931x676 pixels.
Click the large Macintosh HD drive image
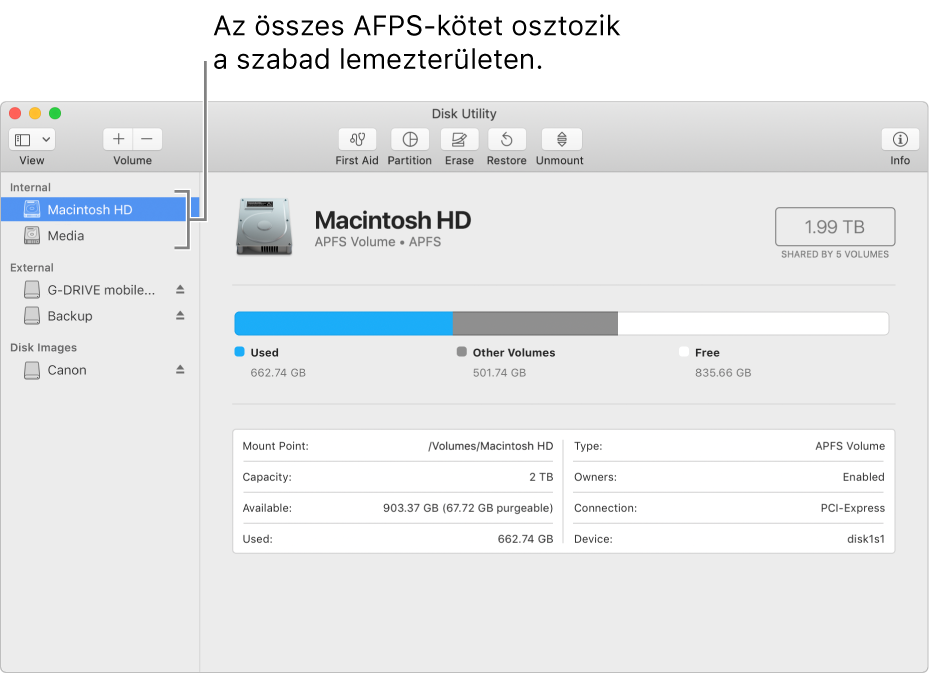tap(264, 227)
